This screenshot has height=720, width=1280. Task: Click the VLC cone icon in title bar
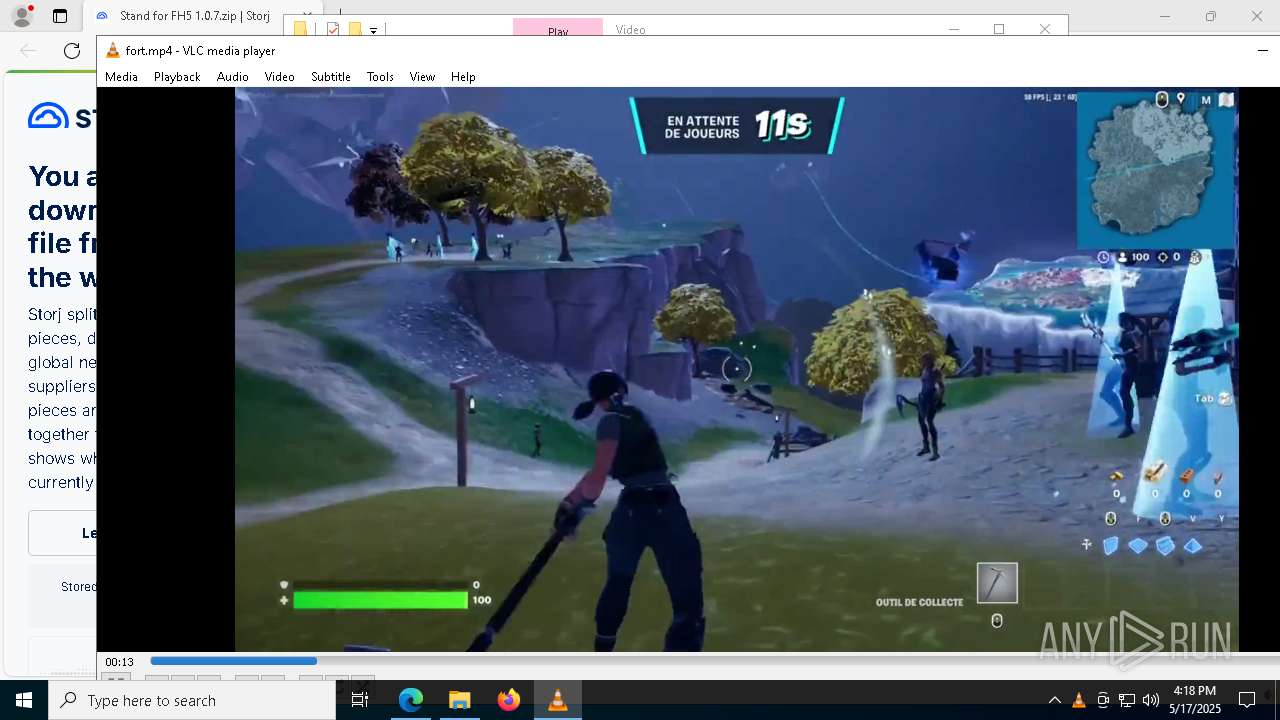tap(113, 50)
